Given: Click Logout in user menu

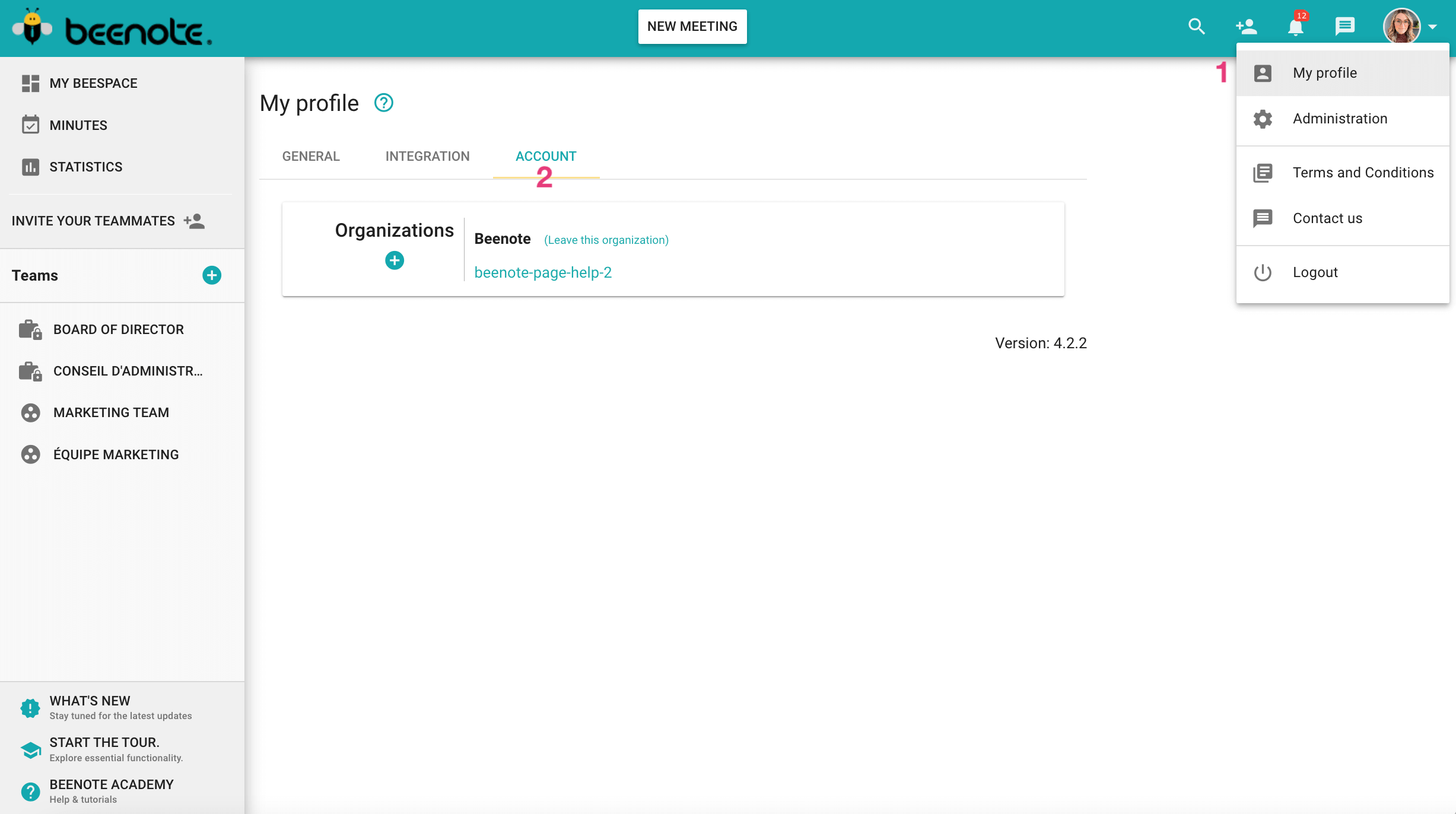Looking at the screenshot, I should point(1343,272).
